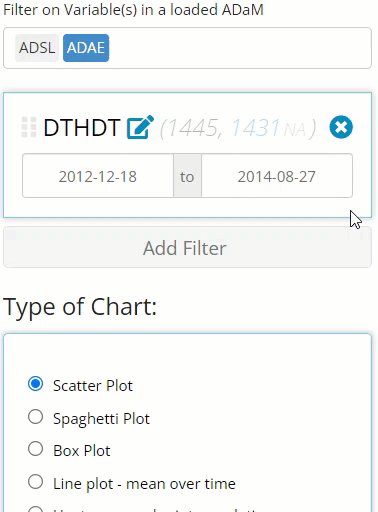
Task: Click the 'to' separator between dates
Action: point(187,176)
